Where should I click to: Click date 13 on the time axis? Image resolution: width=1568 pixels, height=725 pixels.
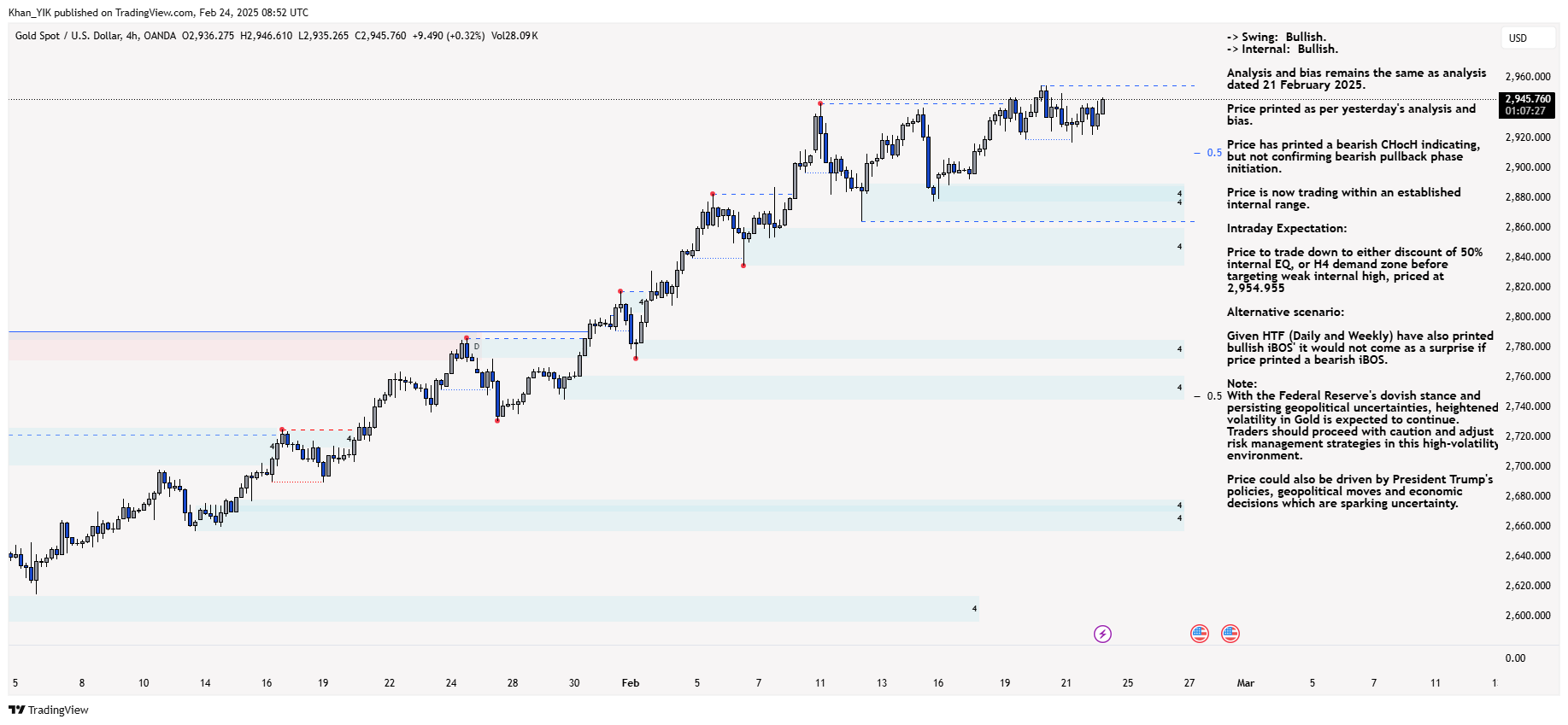882,683
